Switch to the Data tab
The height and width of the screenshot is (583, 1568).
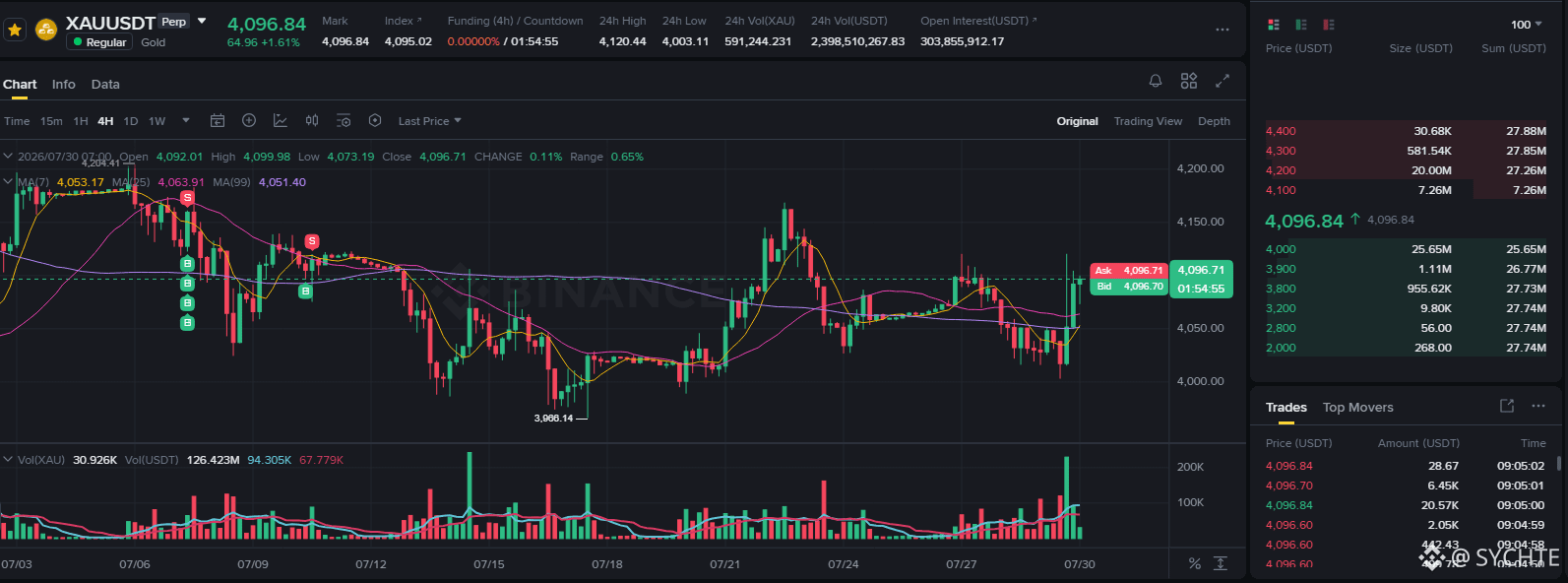pos(105,85)
